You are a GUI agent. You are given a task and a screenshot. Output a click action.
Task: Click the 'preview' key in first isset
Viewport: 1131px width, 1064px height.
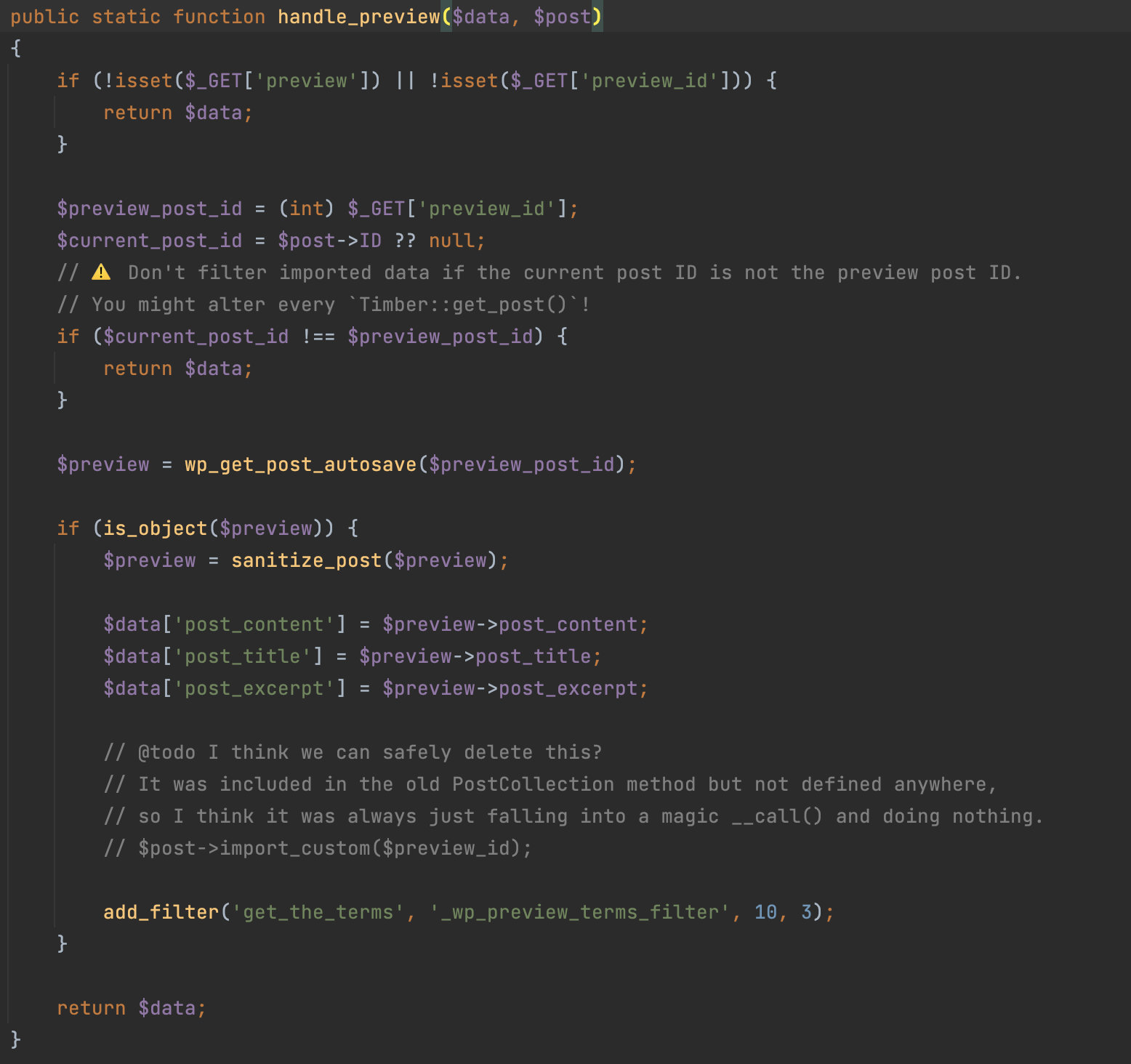coord(307,81)
